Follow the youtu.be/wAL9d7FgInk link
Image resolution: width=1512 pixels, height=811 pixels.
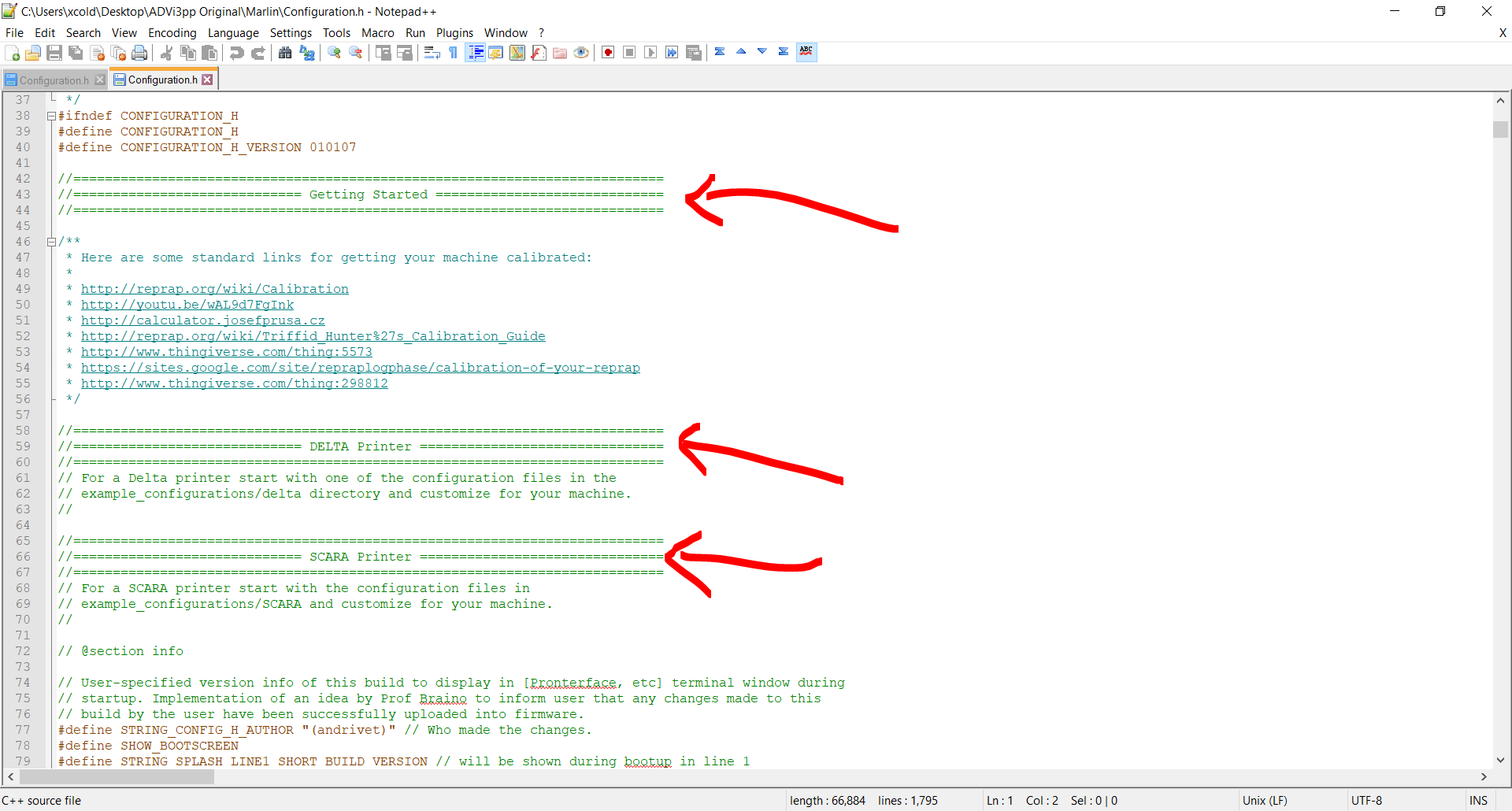point(187,305)
